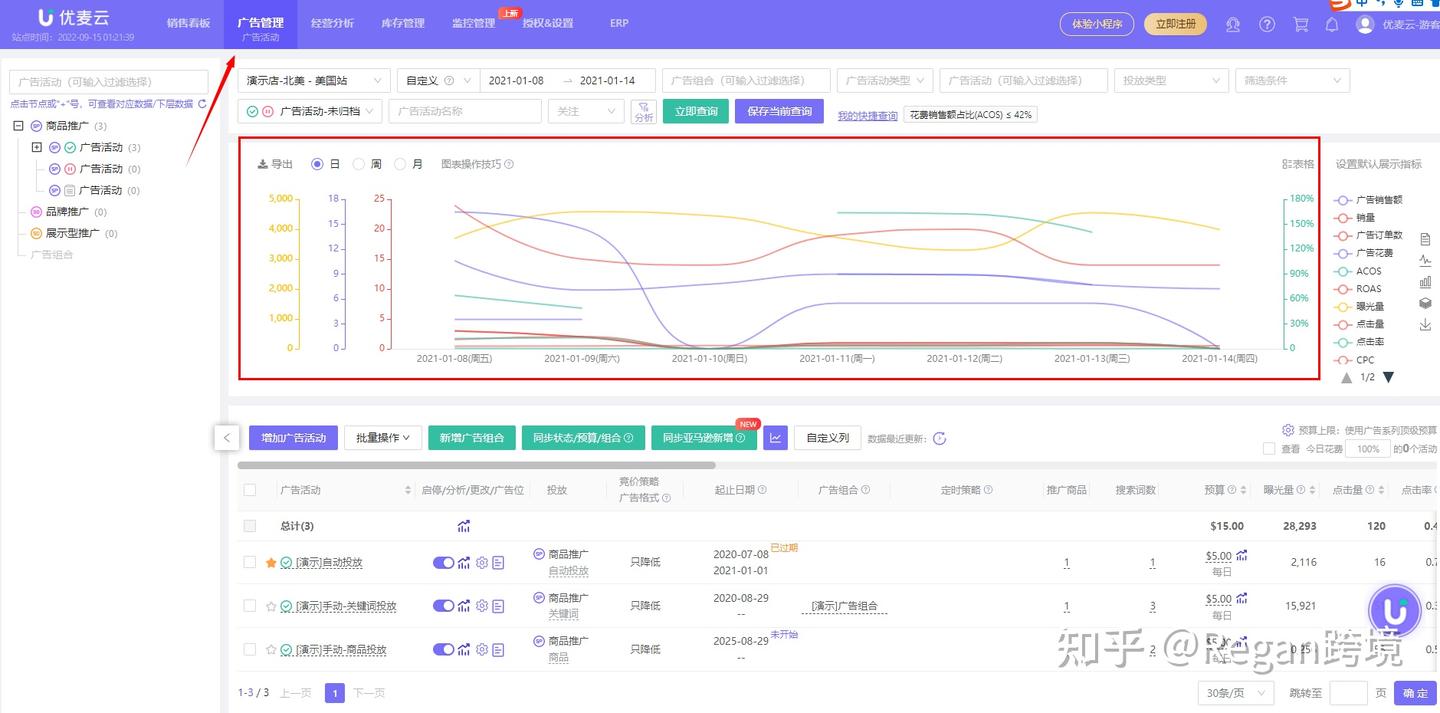Open 30条/页 page size dropdown
The image size is (1440, 713).
tap(1236, 693)
